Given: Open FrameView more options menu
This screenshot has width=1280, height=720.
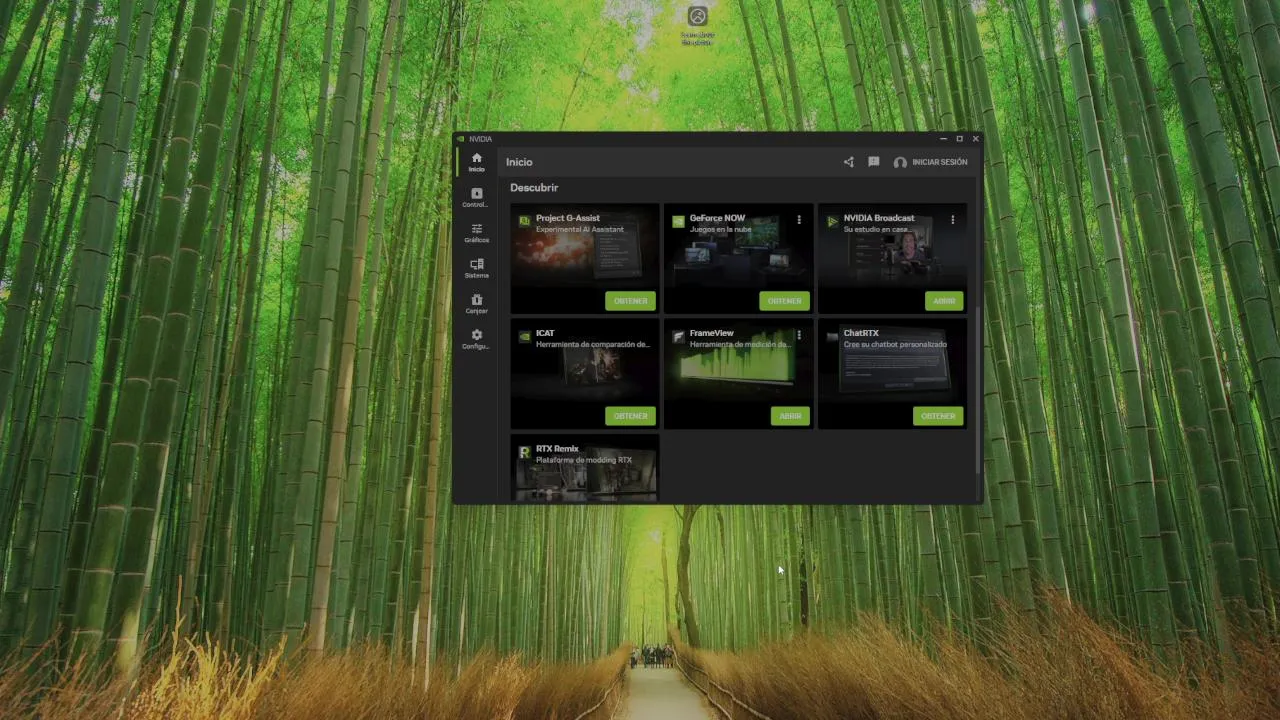Looking at the screenshot, I should click(x=798, y=335).
